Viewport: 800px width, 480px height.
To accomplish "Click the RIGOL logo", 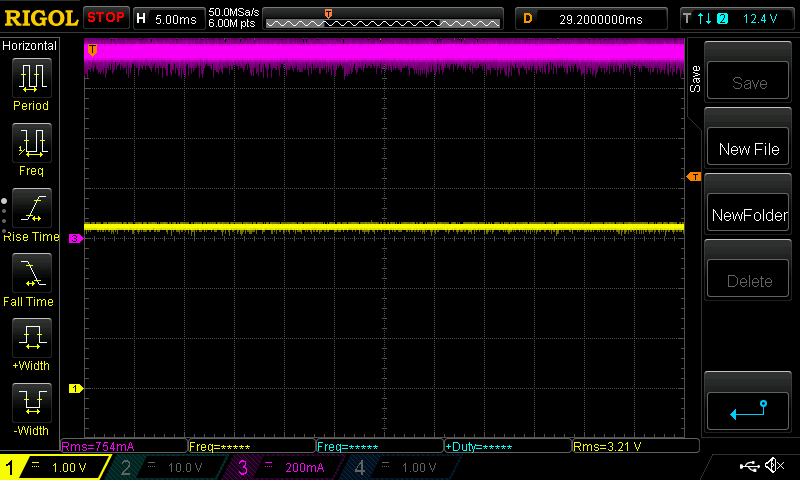I will tap(41, 18).
